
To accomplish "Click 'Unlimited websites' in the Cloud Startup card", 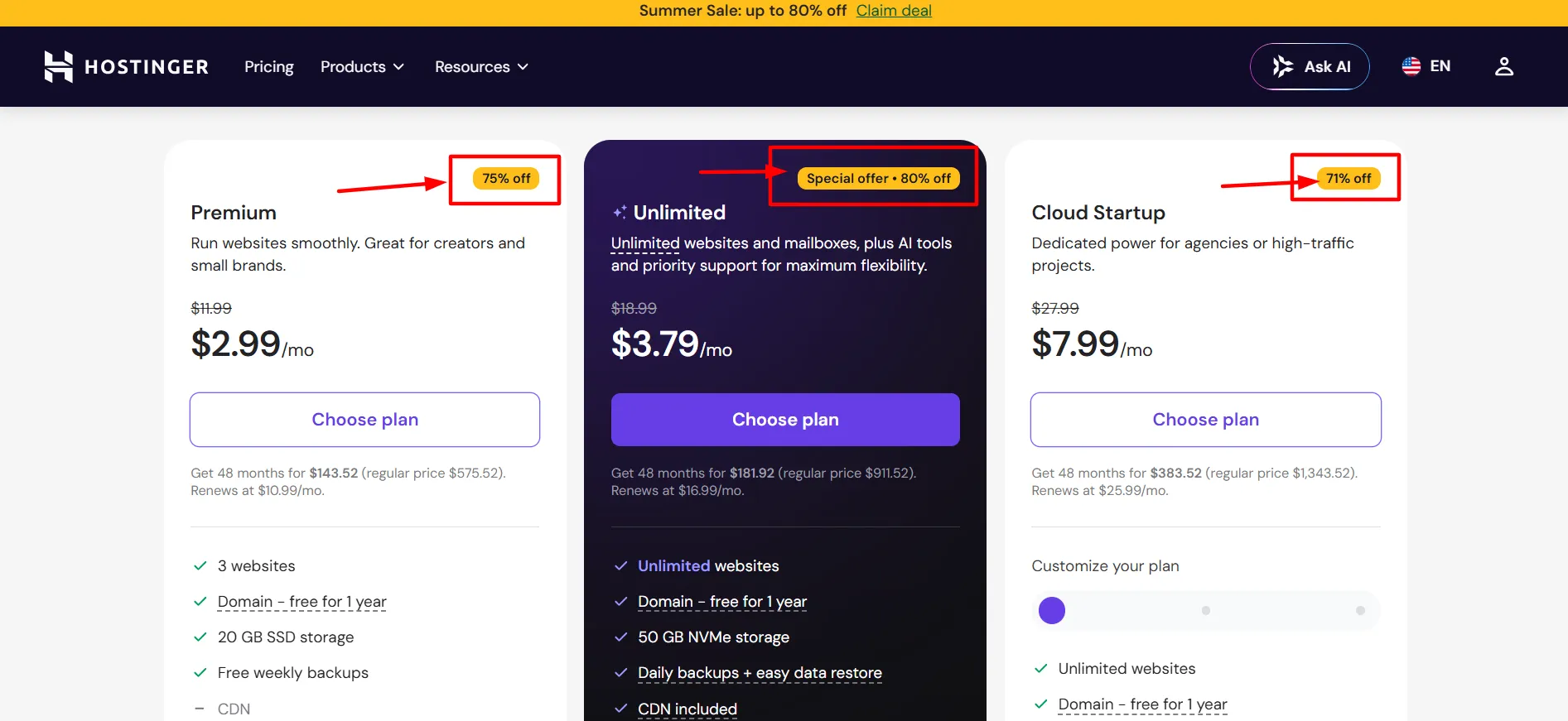I will tap(1127, 669).
